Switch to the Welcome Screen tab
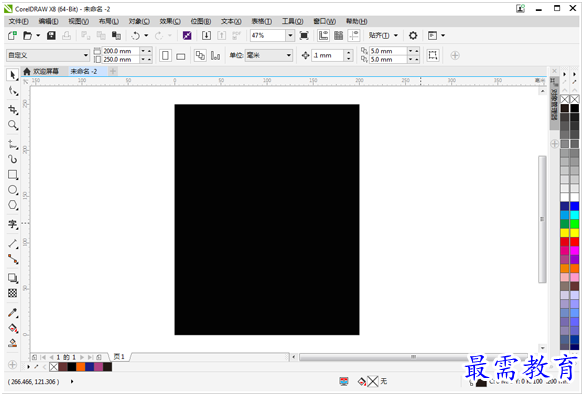586x399 pixels. tap(41, 71)
